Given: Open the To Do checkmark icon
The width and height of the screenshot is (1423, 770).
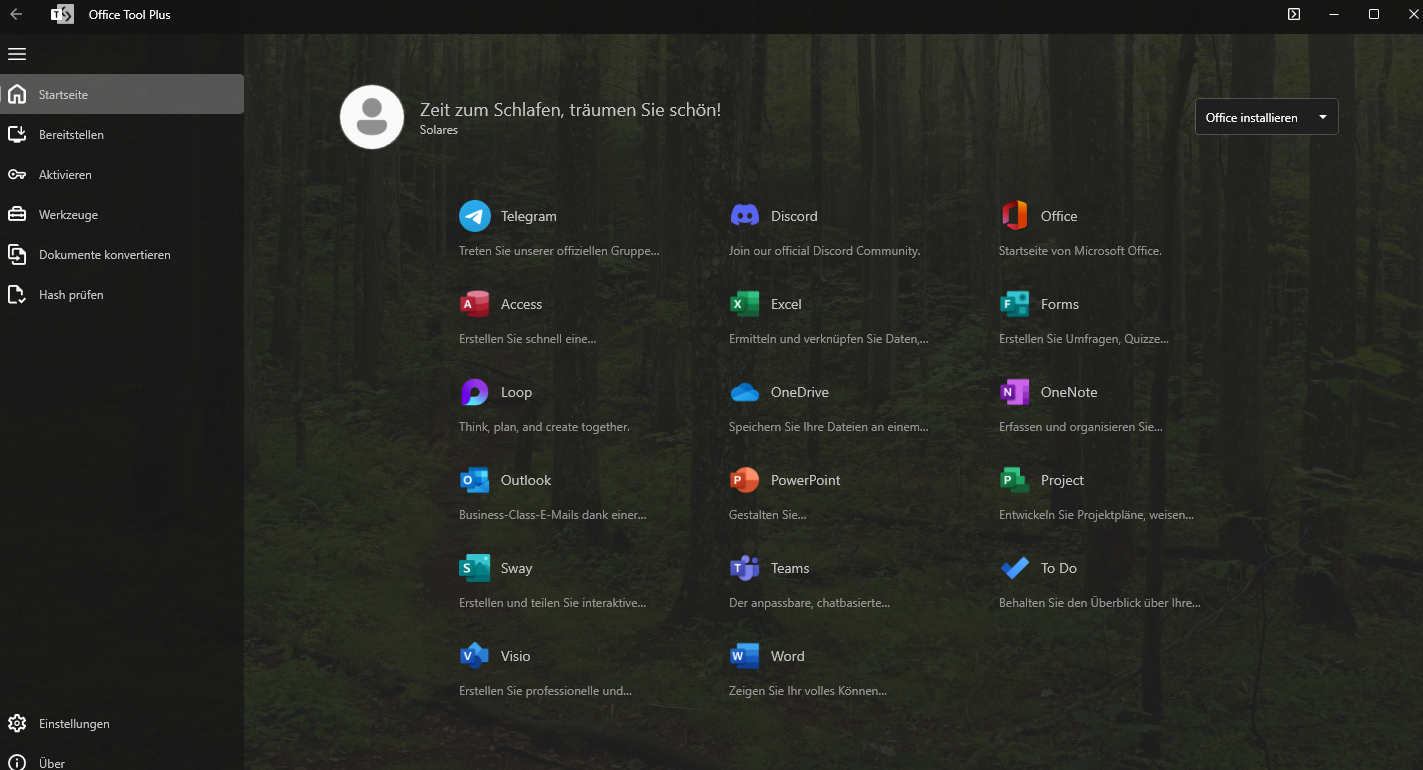Looking at the screenshot, I should [x=1015, y=568].
